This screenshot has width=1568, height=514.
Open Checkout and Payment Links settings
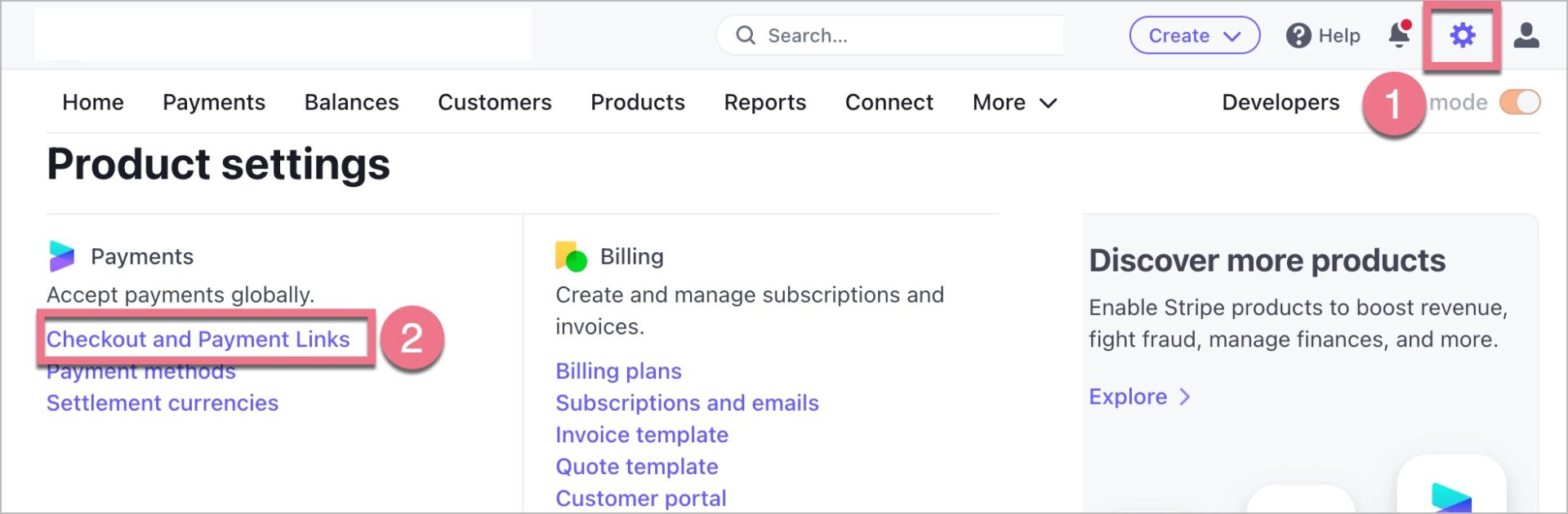(198, 339)
